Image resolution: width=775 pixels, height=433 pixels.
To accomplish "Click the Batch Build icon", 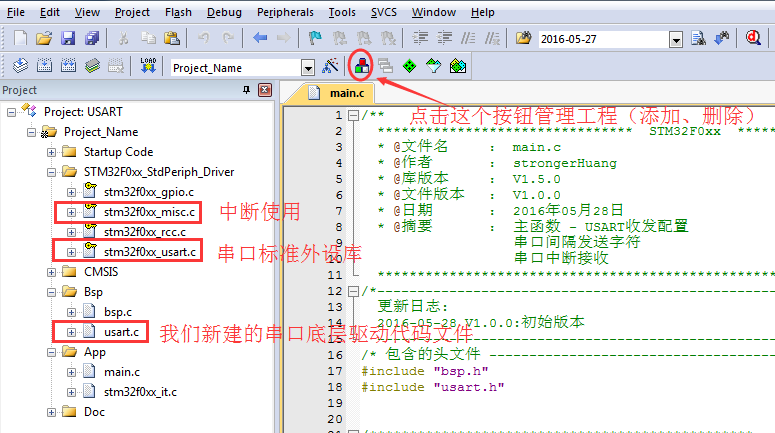I will coord(92,66).
